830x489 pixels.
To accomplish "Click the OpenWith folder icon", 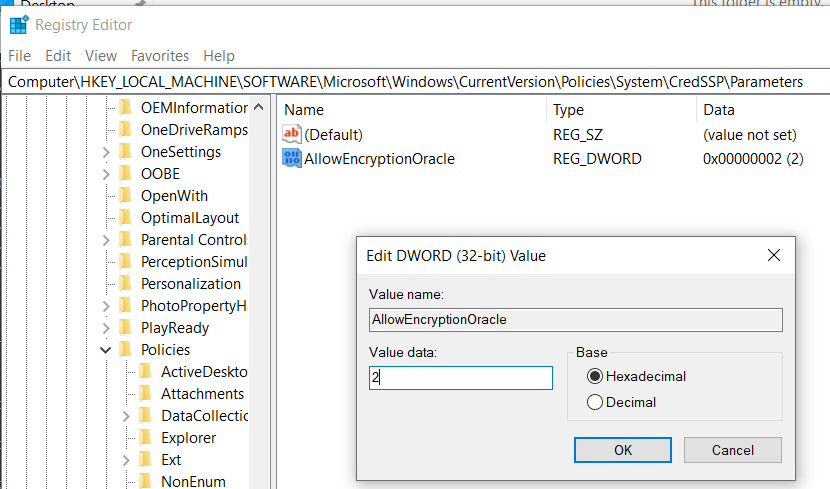I will [x=125, y=196].
